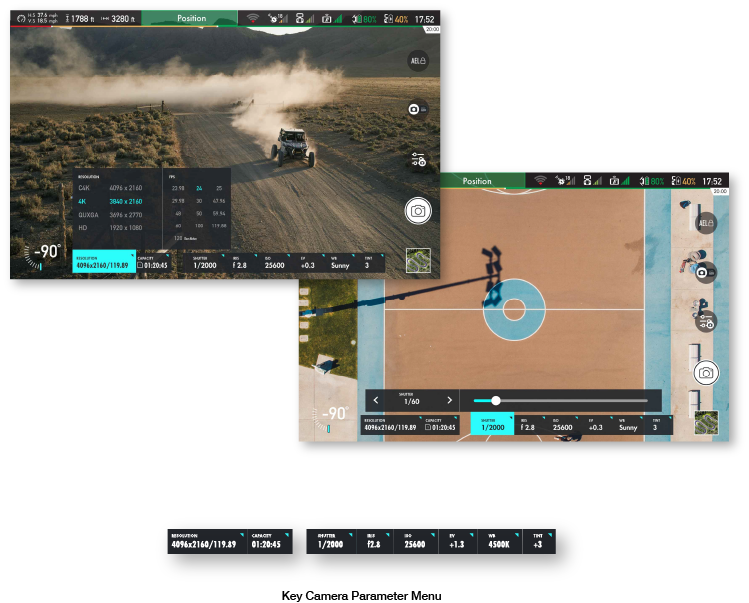The height and width of the screenshot is (603, 749).
Task: Choose 23.98 frame rate
Action: [x=178, y=188]
